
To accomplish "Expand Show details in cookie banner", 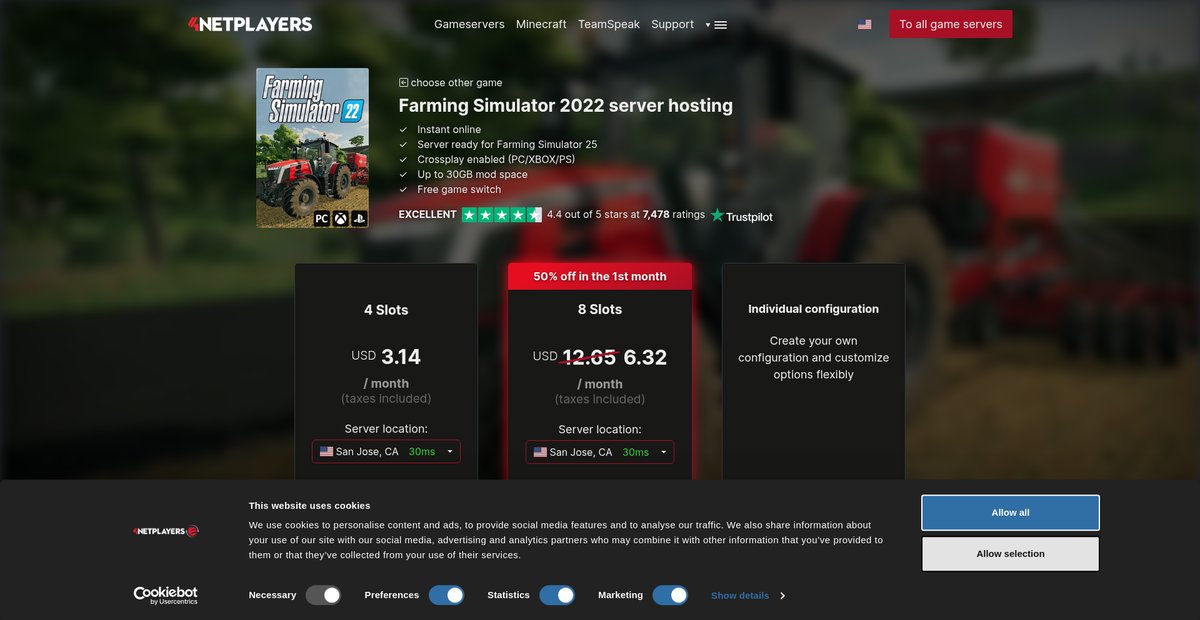I will 748,595.
